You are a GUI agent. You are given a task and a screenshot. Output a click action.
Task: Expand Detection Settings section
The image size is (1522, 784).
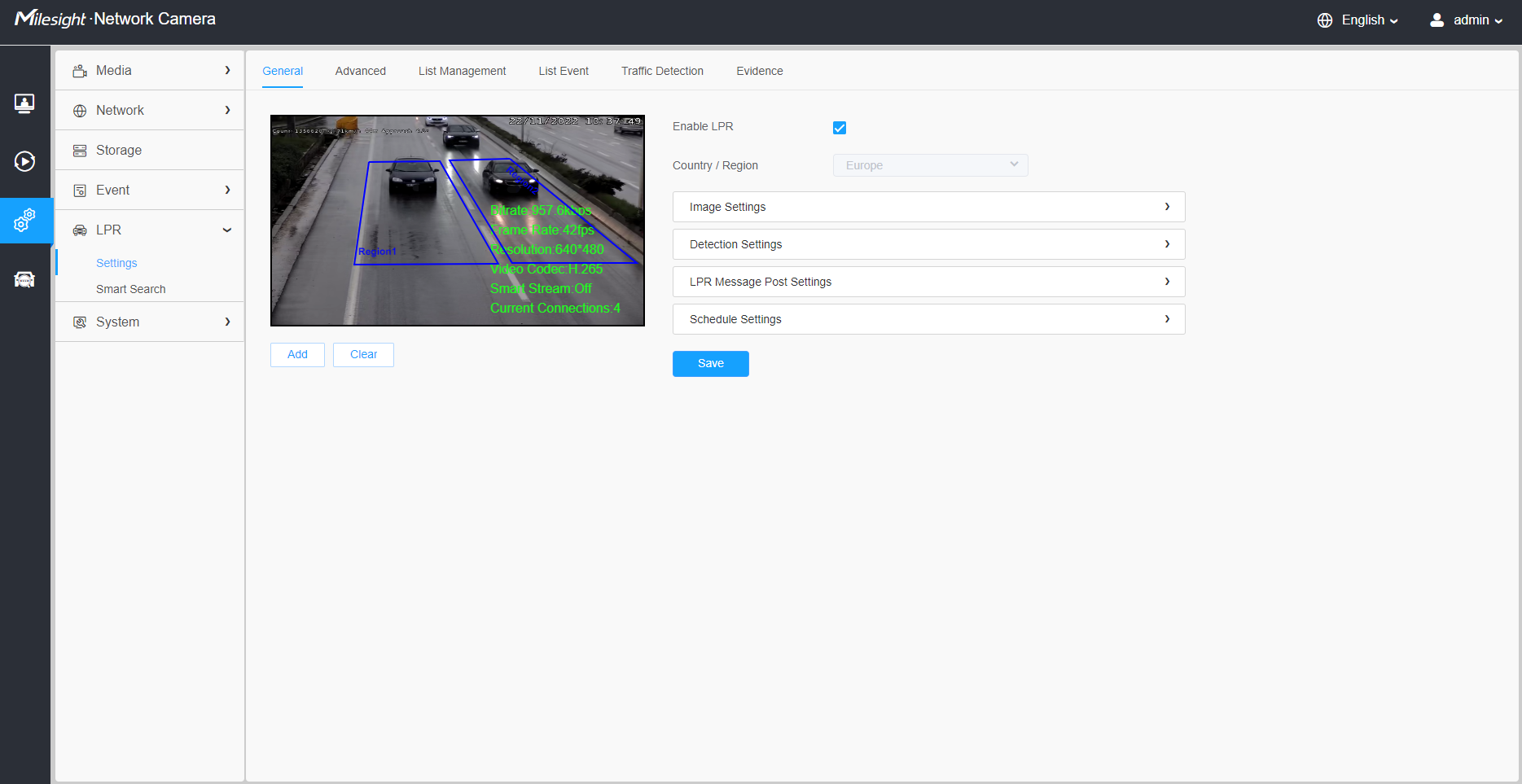click(x=929, y=244)
